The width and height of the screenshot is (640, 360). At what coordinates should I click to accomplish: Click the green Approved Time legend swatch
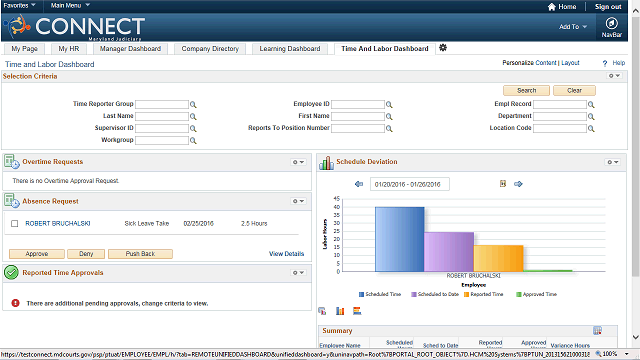(519, 294)
